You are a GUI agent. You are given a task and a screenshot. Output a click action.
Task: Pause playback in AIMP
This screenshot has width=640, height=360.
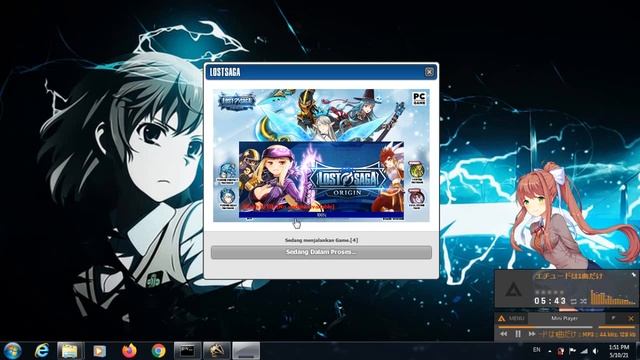coord(518,334)
